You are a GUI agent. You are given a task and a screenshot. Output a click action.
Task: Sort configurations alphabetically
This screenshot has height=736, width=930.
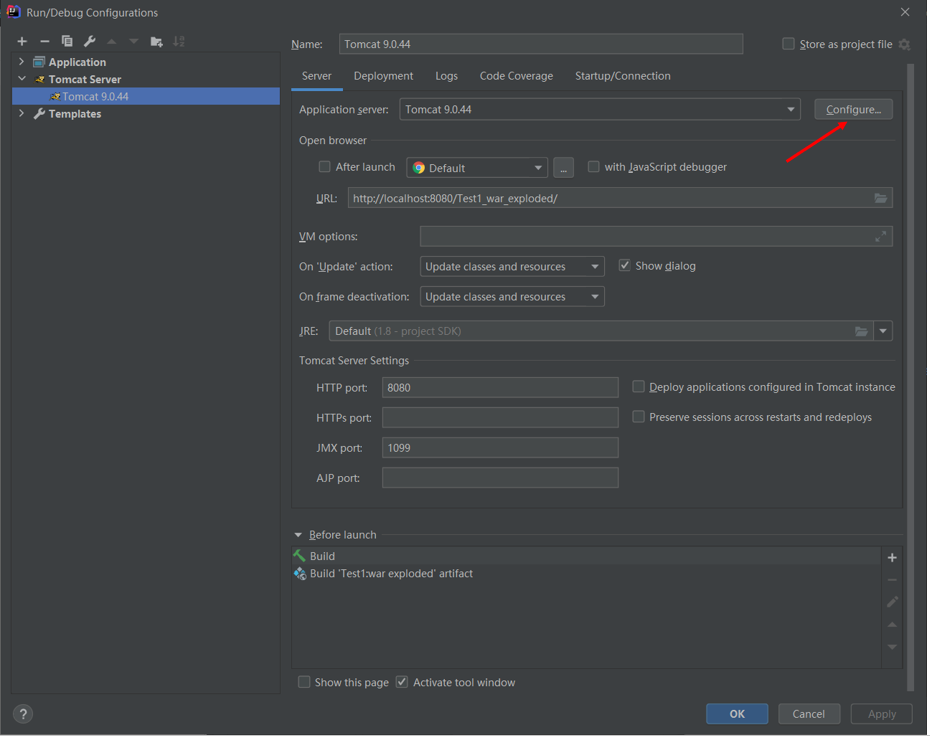pos(179,41)
